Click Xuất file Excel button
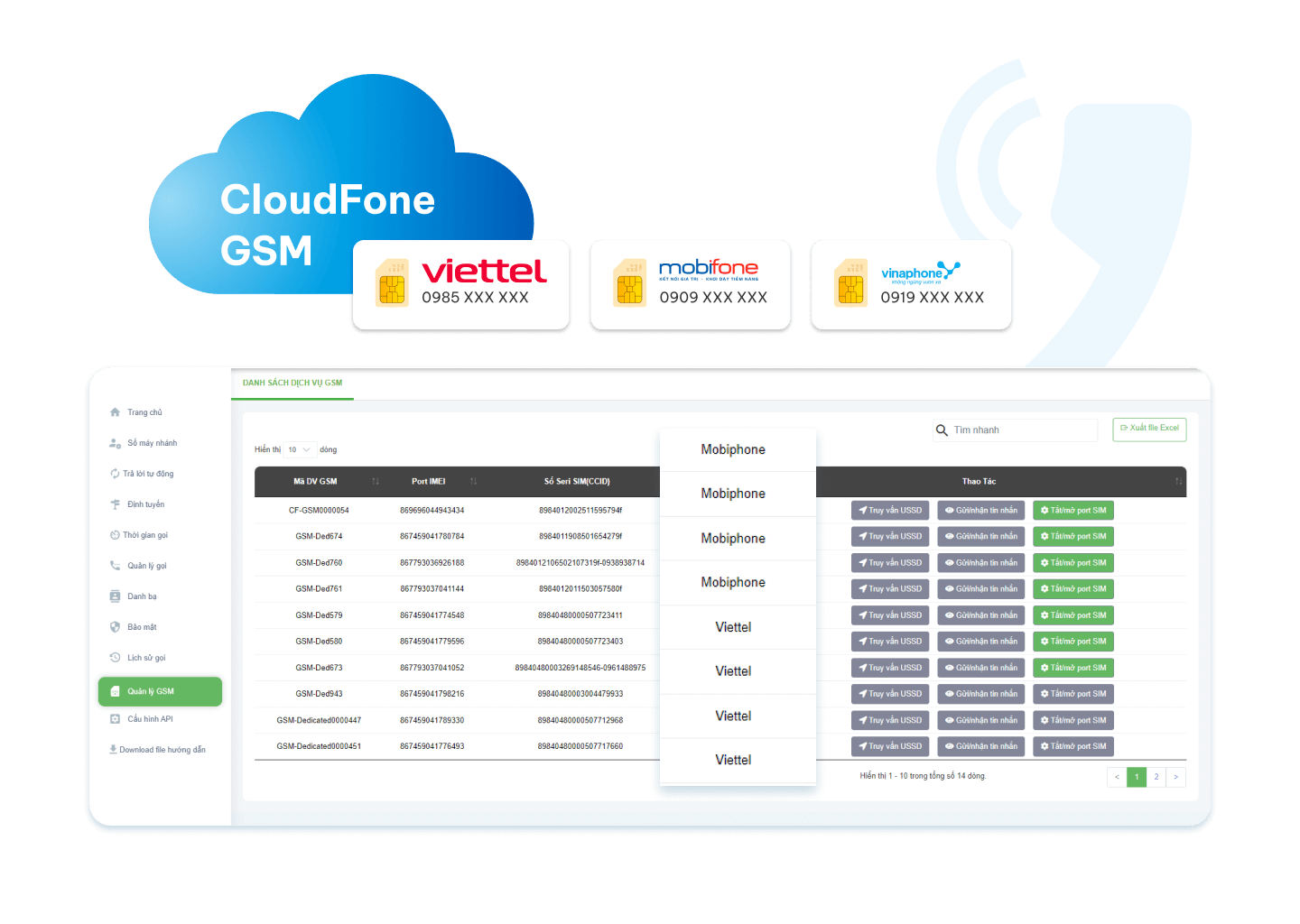The image size is (1300, 924). coord(1149,429)
